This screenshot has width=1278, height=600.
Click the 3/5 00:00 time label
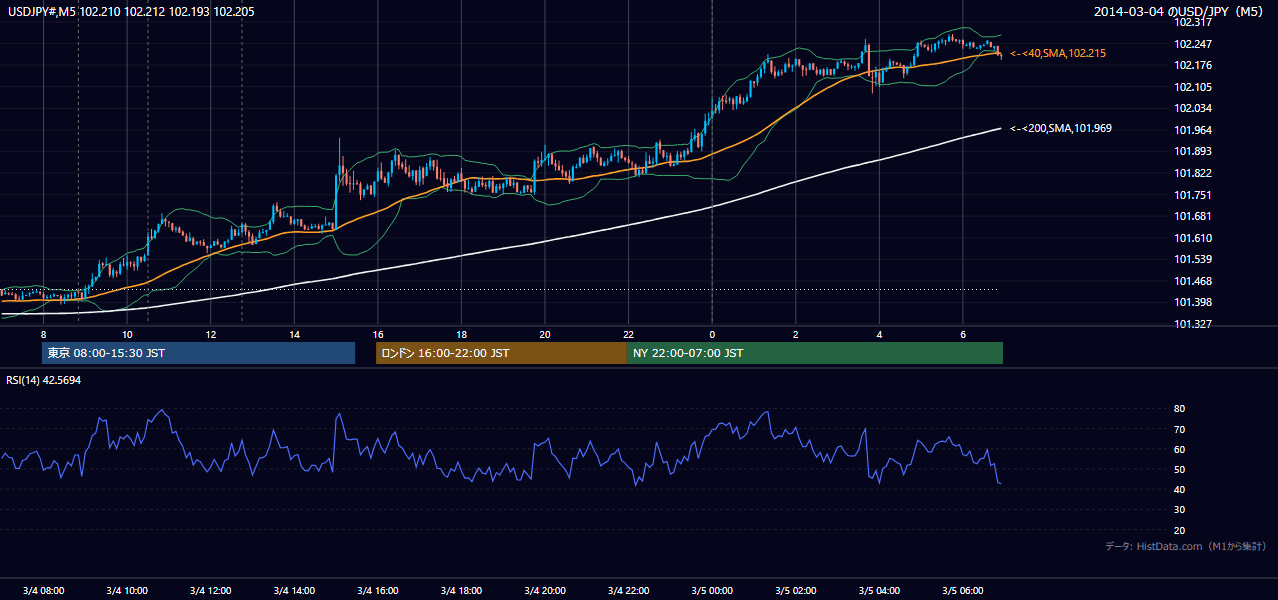(x=712, y=590)
